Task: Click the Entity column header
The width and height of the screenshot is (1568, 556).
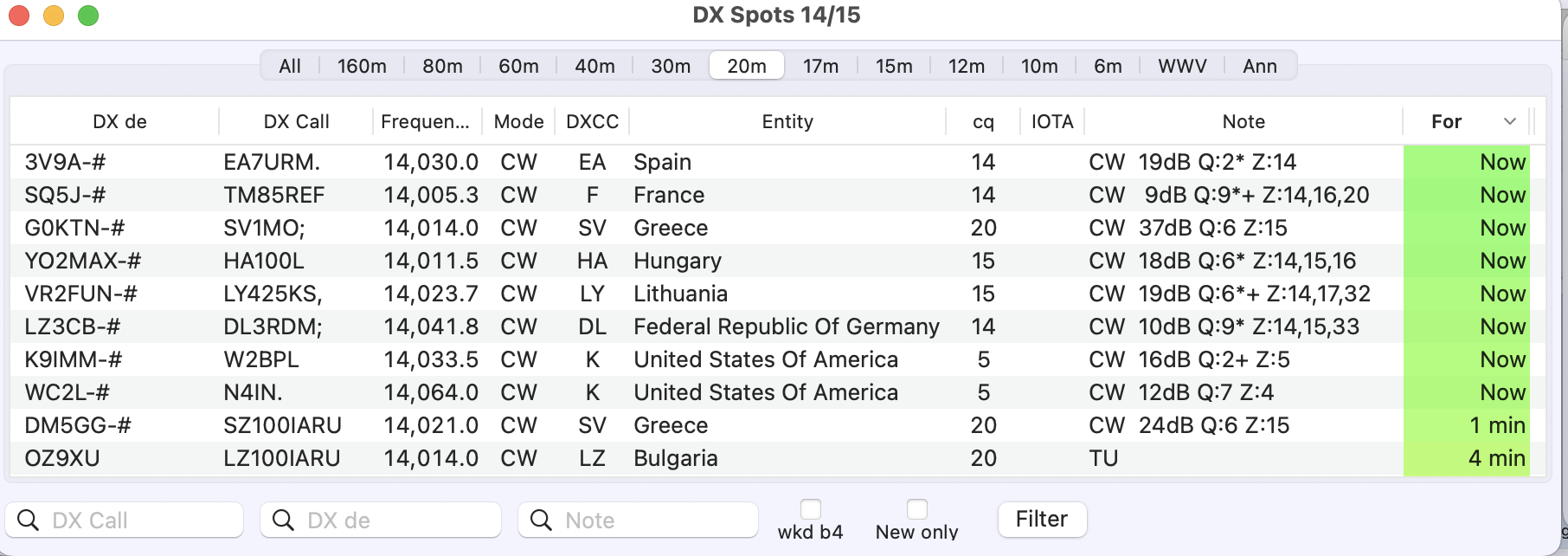Action: pos(787,121)
